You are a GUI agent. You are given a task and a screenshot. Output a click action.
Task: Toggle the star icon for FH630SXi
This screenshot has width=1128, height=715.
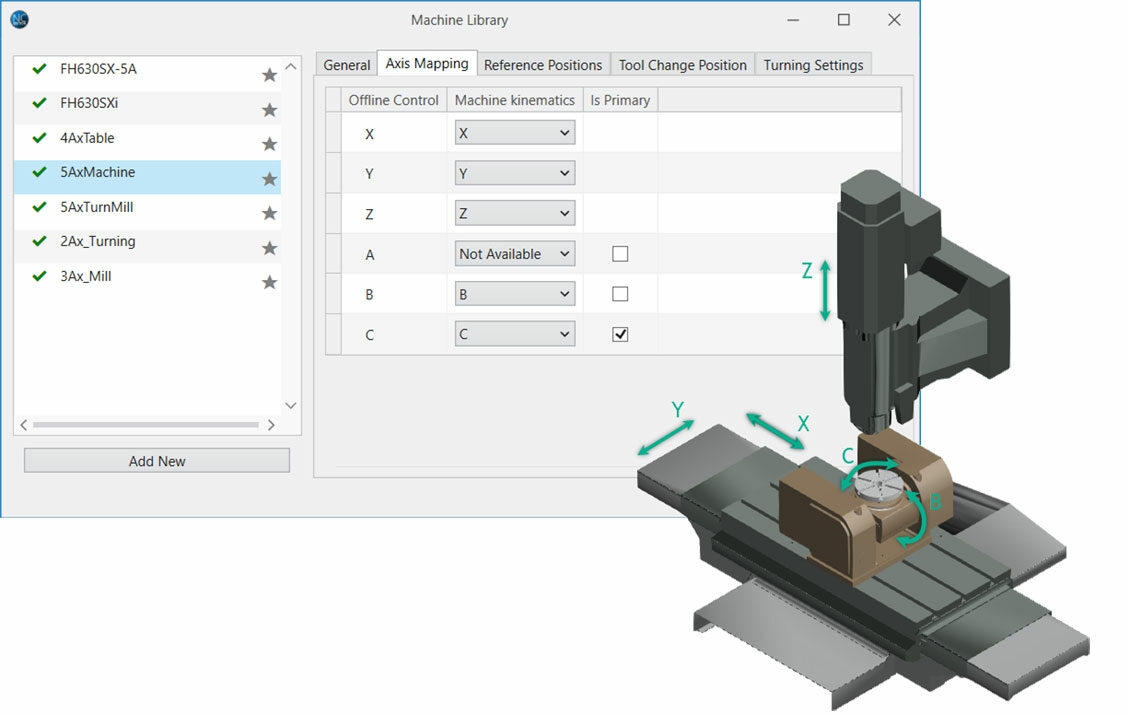[x=269, y=110]
